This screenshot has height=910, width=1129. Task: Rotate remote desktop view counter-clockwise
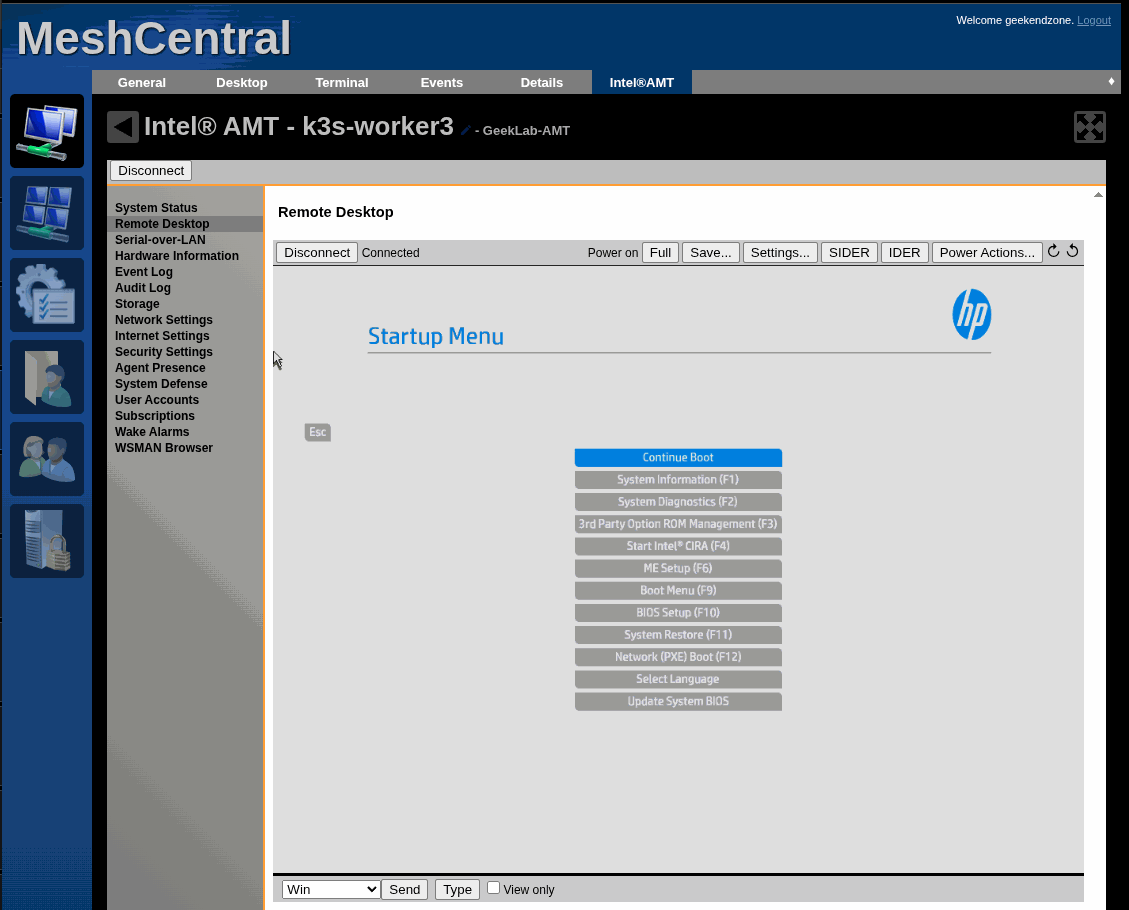[1072, 251]
